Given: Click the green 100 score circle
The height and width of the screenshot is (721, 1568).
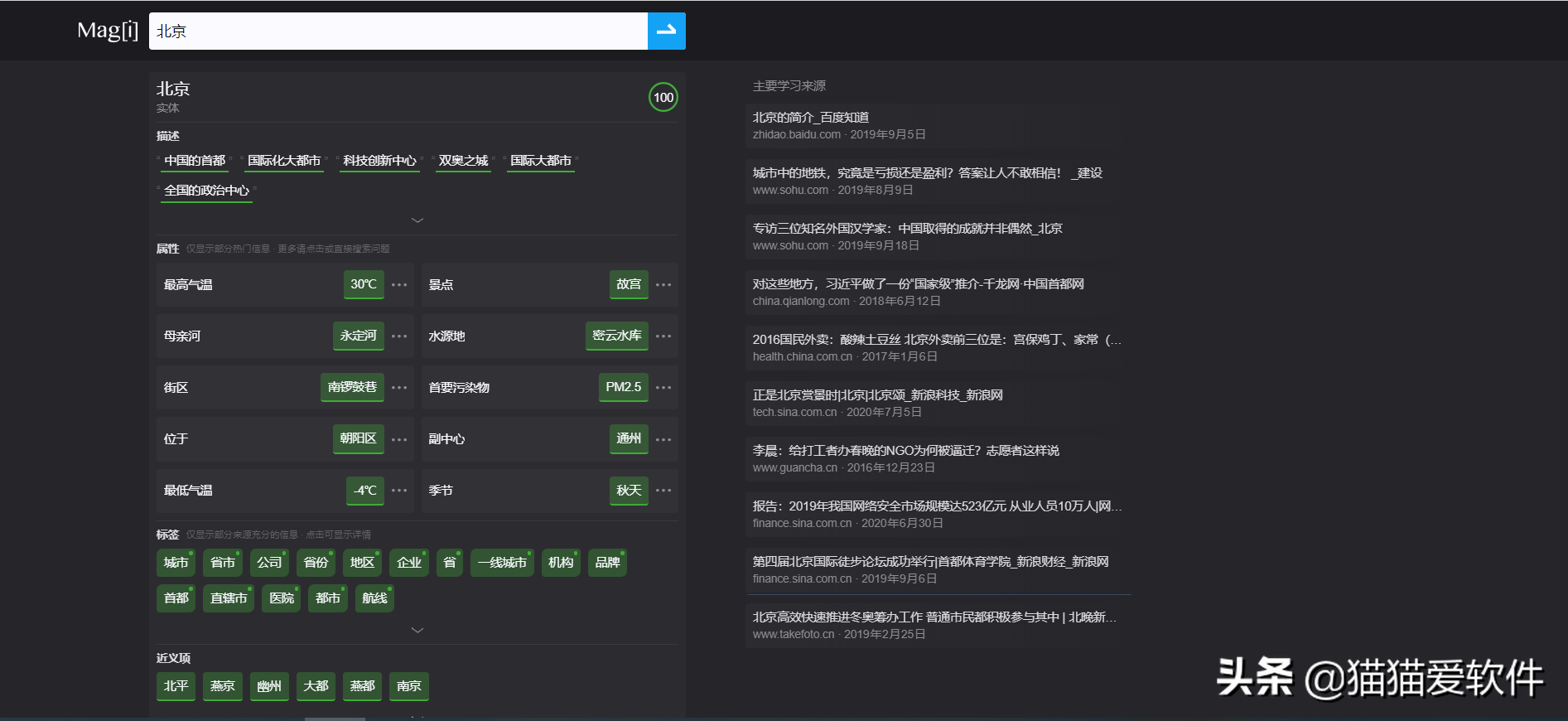Looking at the screenshot, I should pos(663,98).
